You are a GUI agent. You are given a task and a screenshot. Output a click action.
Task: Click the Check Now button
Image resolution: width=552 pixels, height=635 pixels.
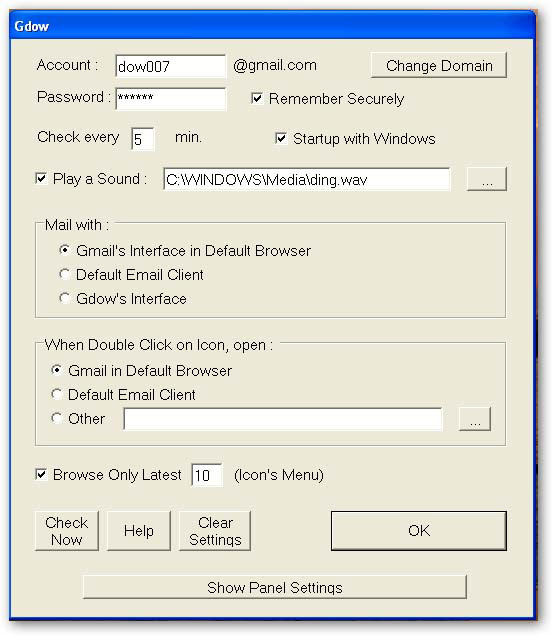click(67, 531)
